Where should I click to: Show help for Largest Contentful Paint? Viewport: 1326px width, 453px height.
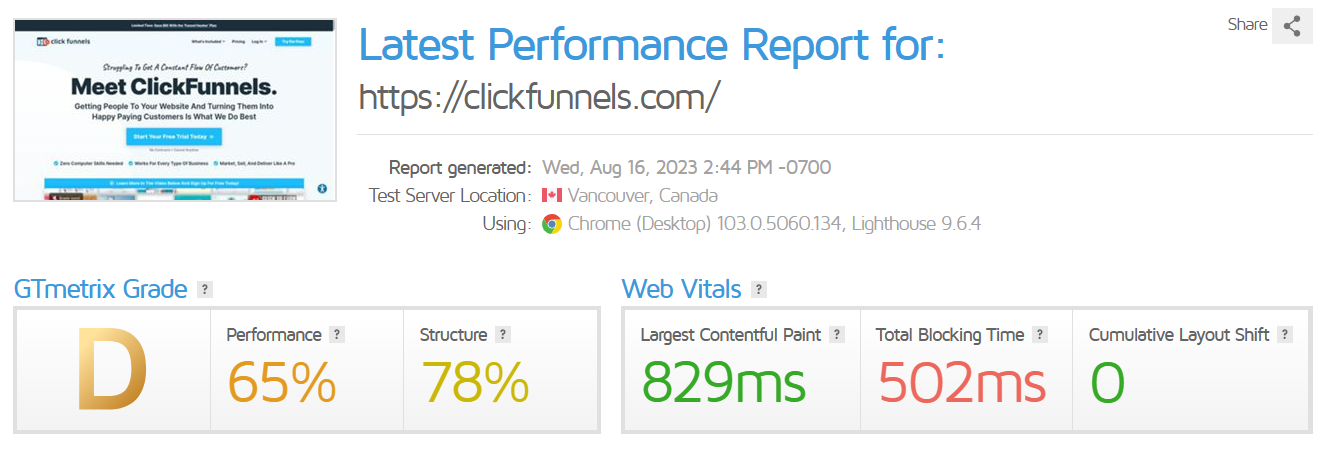(837, 335)
